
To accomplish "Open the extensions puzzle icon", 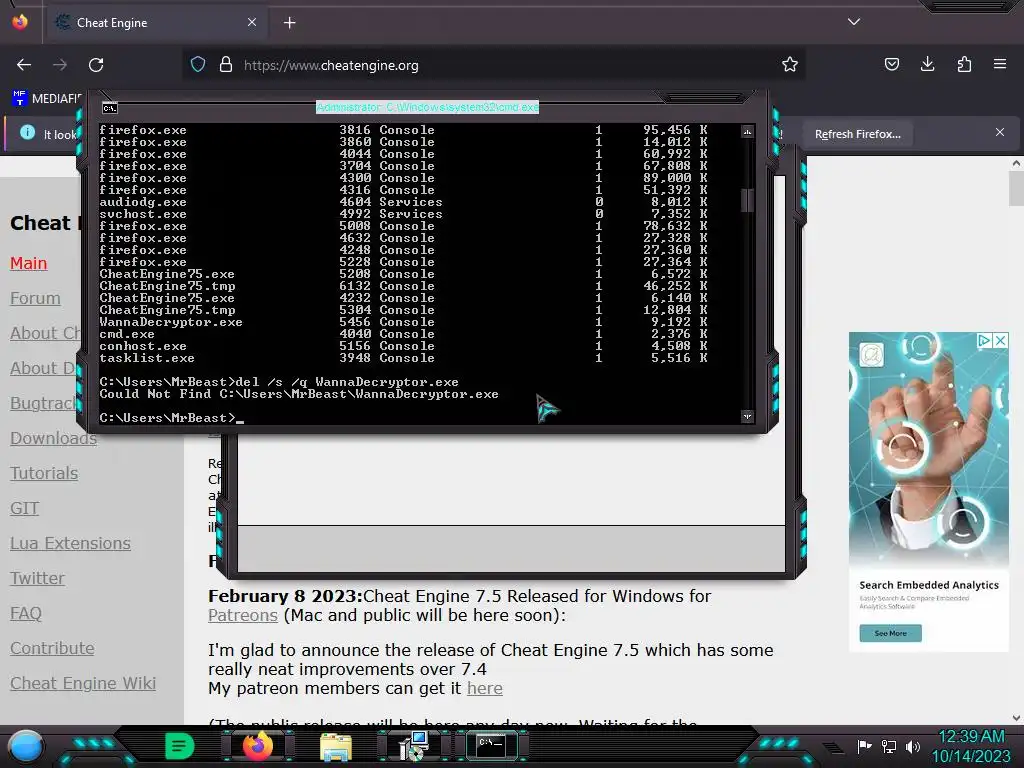I will (x=964, y=65).
